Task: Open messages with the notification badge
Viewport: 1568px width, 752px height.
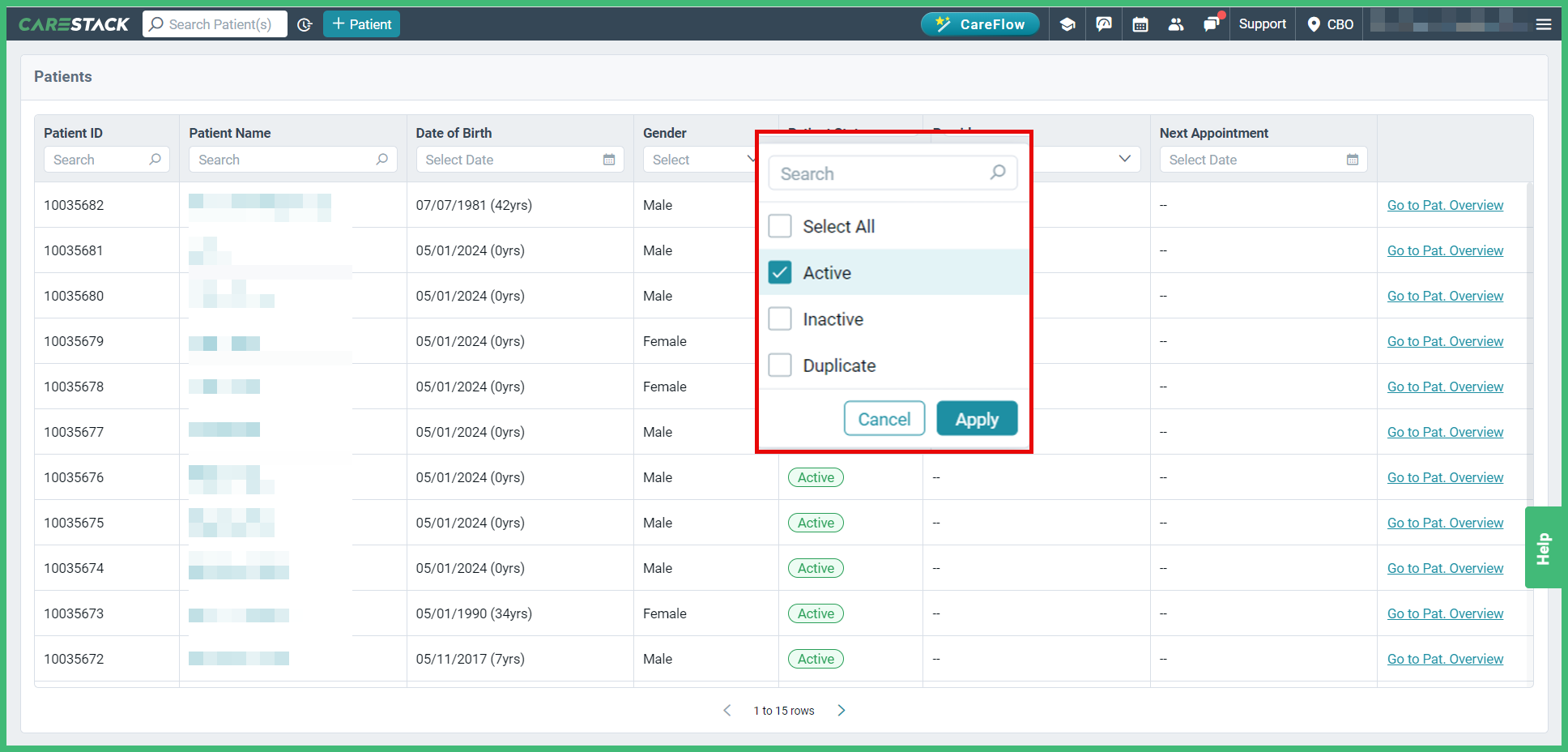Action: [1212, 23]
